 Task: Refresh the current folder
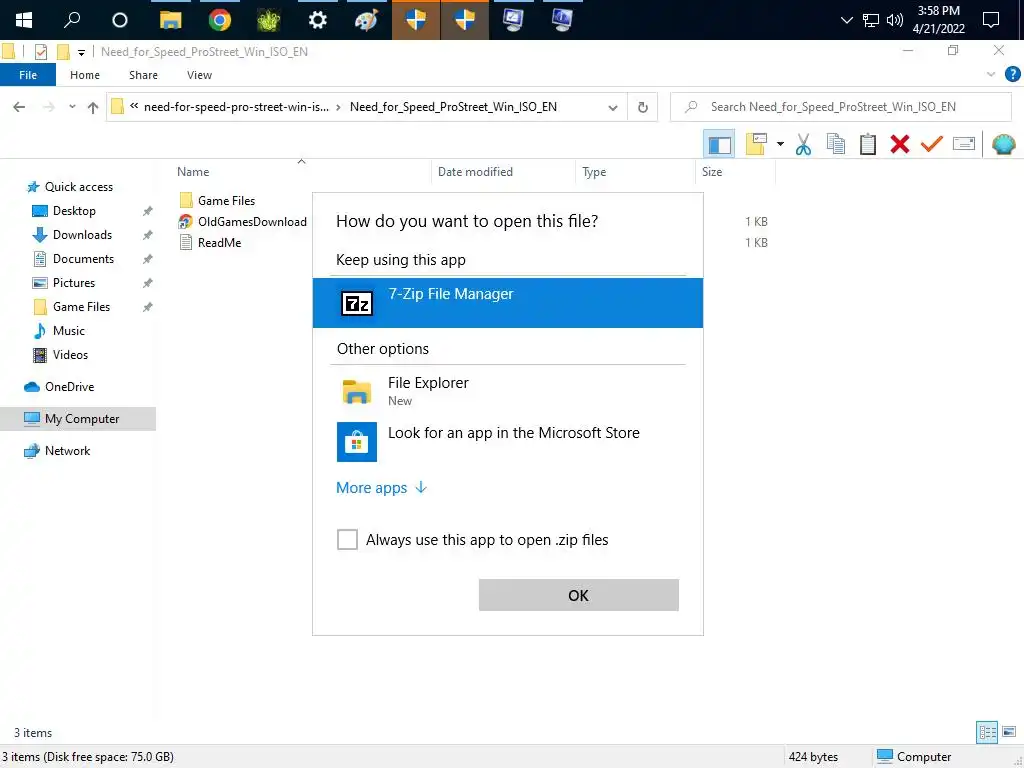click(x=643, y=107)
